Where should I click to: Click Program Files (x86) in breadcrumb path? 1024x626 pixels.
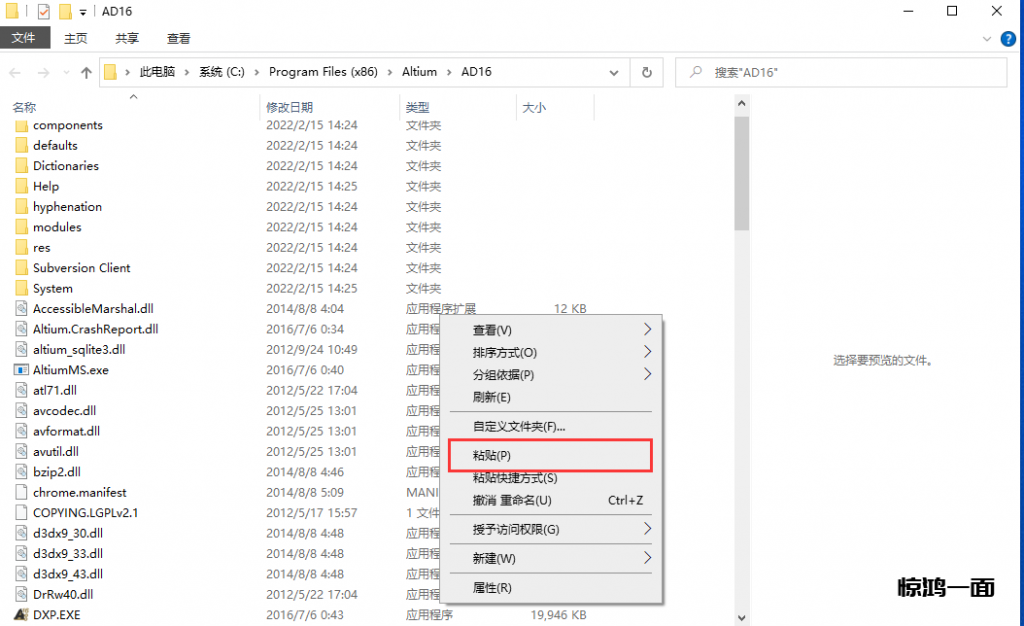[323, 73]
